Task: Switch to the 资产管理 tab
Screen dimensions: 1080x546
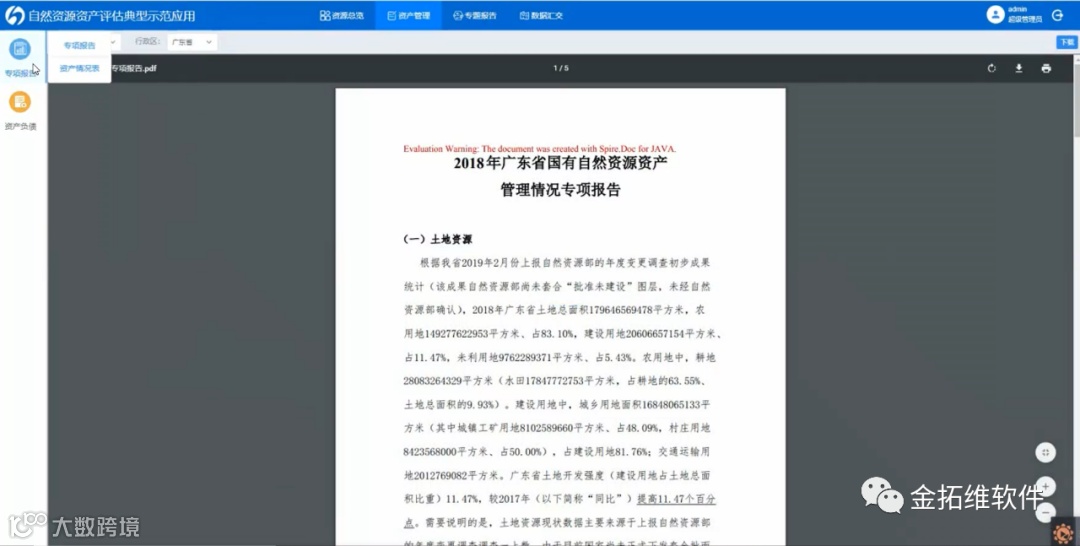Action: click(x=408, y=15)
